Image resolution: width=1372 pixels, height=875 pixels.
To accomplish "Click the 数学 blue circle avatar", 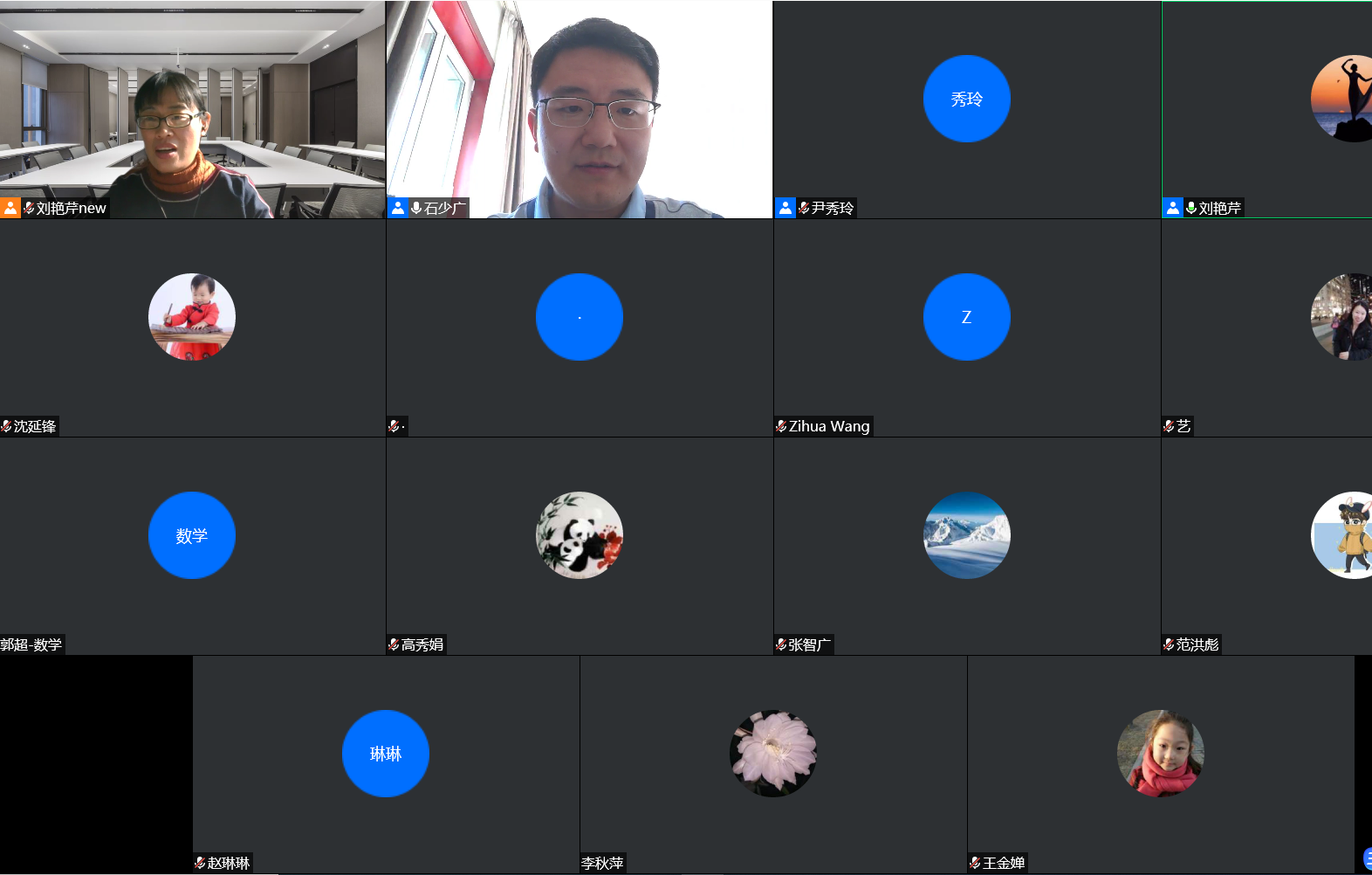I will (191, 535).
